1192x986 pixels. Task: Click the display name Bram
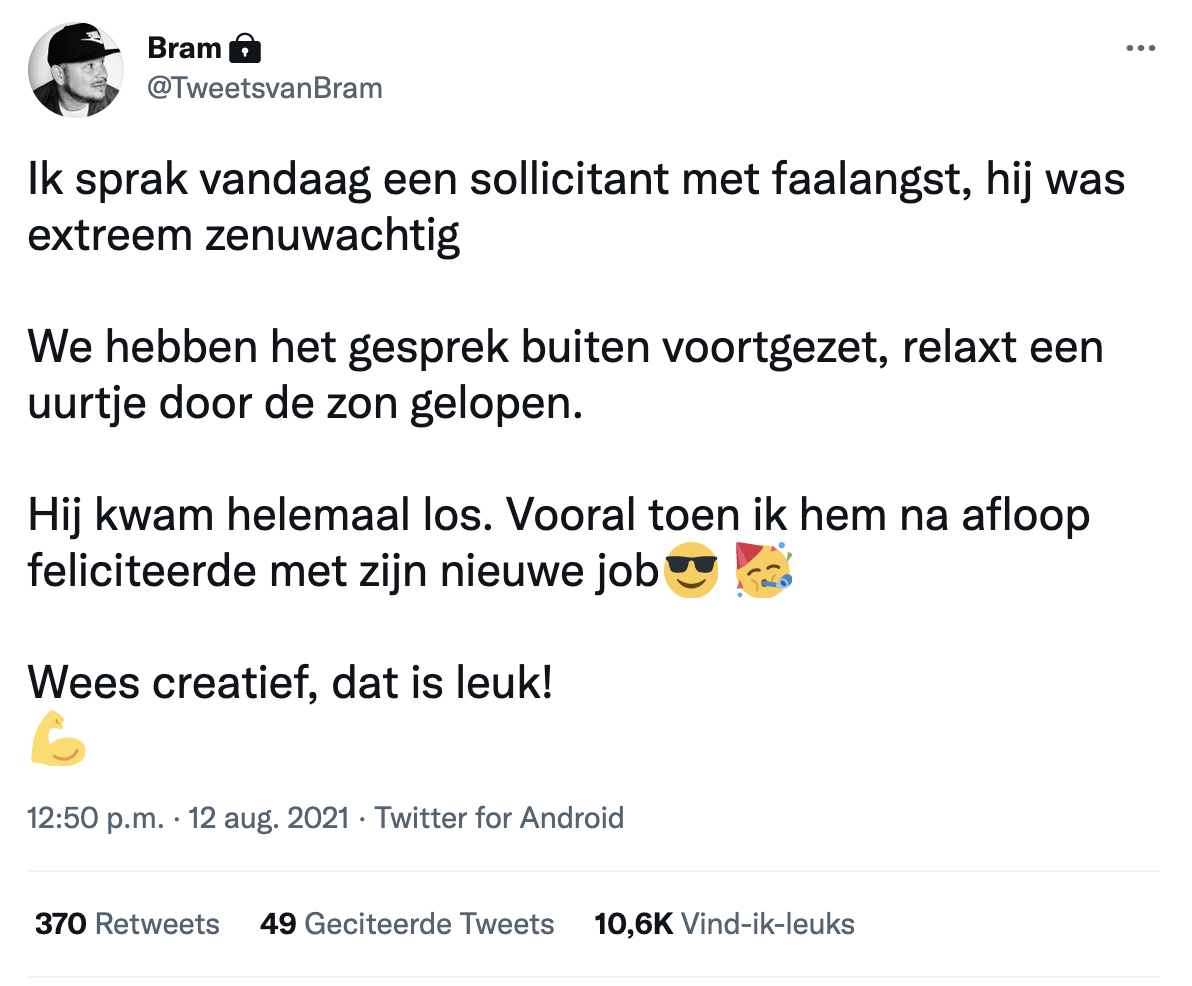(184, 47)
